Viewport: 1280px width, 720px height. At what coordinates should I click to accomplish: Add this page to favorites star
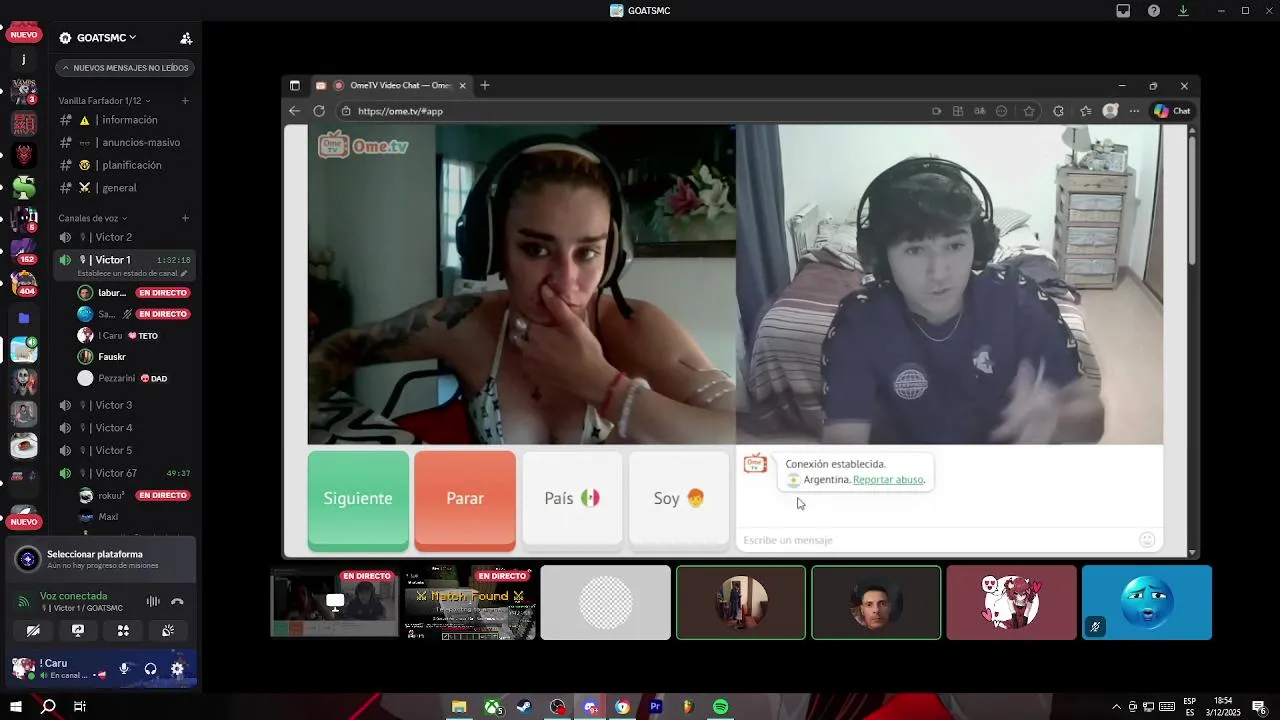[x=1029, y=111]
